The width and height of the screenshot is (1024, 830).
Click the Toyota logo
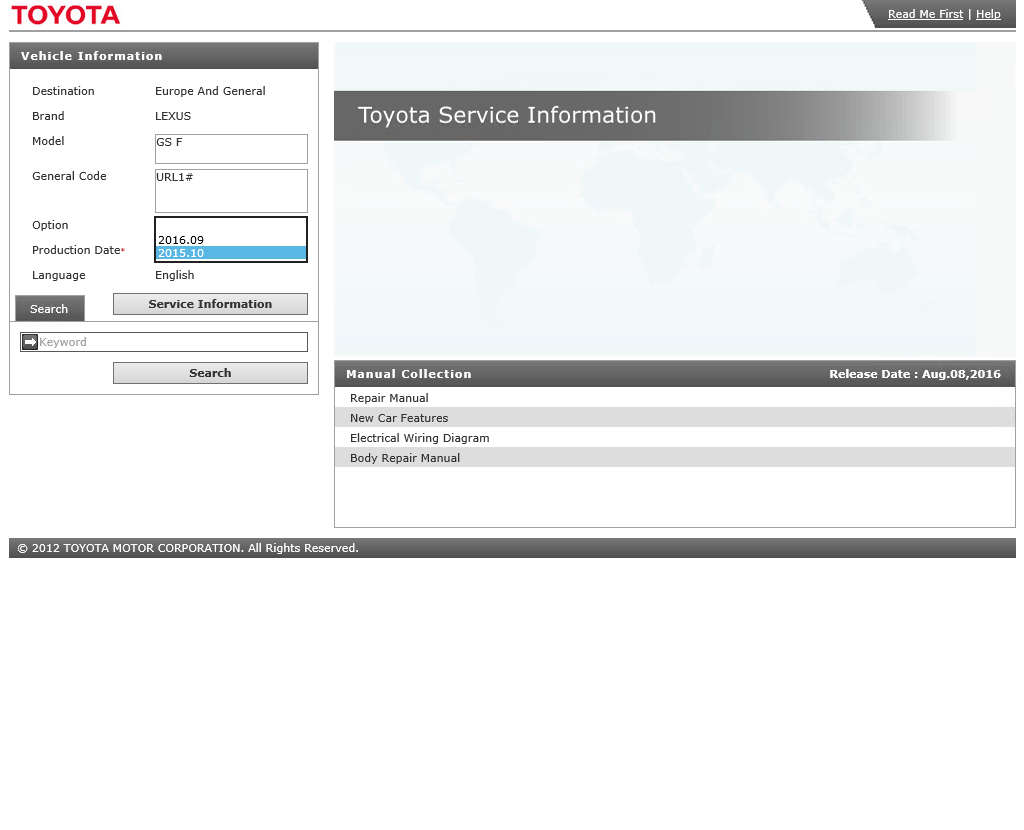[x=65, y=15]
